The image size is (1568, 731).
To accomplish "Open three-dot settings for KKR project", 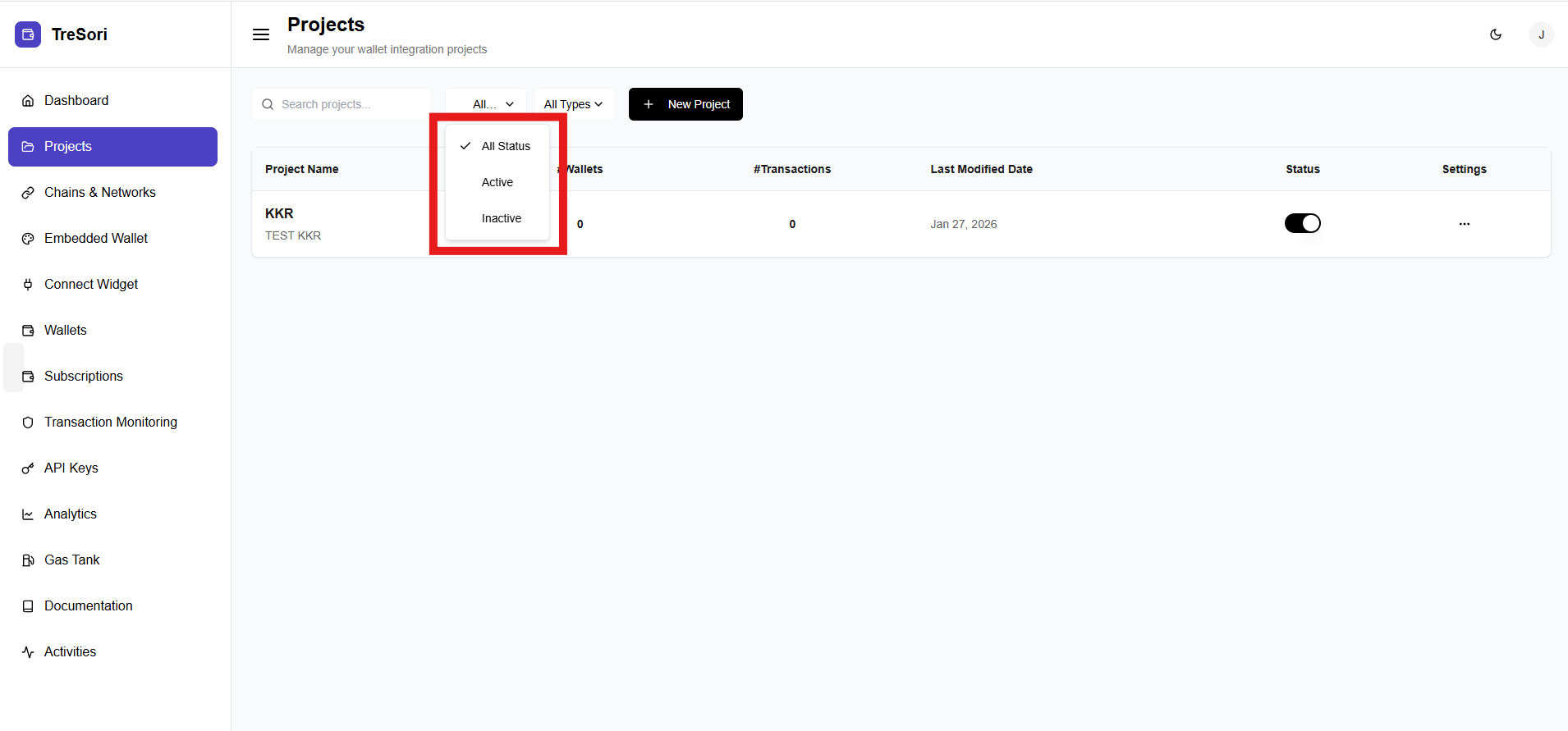I will point(1464,224).
